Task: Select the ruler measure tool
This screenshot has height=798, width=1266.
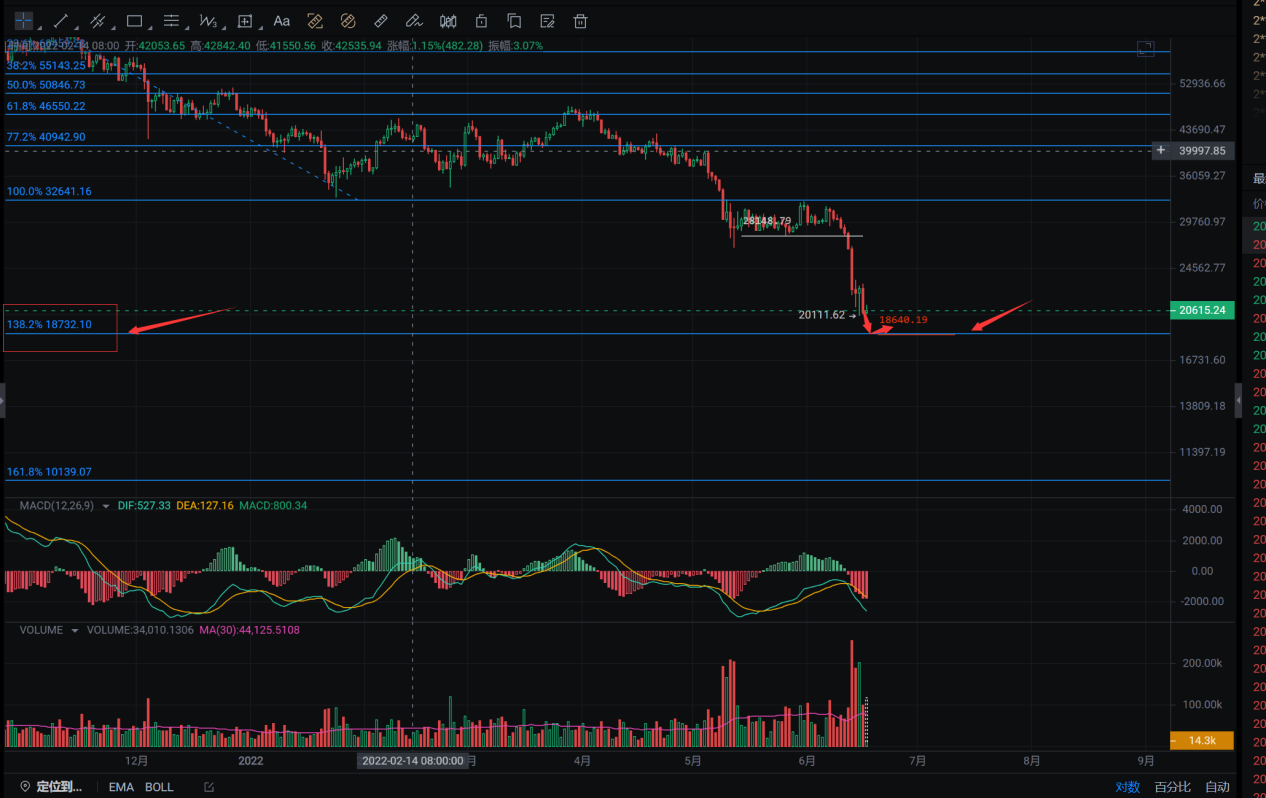Action: [381, 20]
